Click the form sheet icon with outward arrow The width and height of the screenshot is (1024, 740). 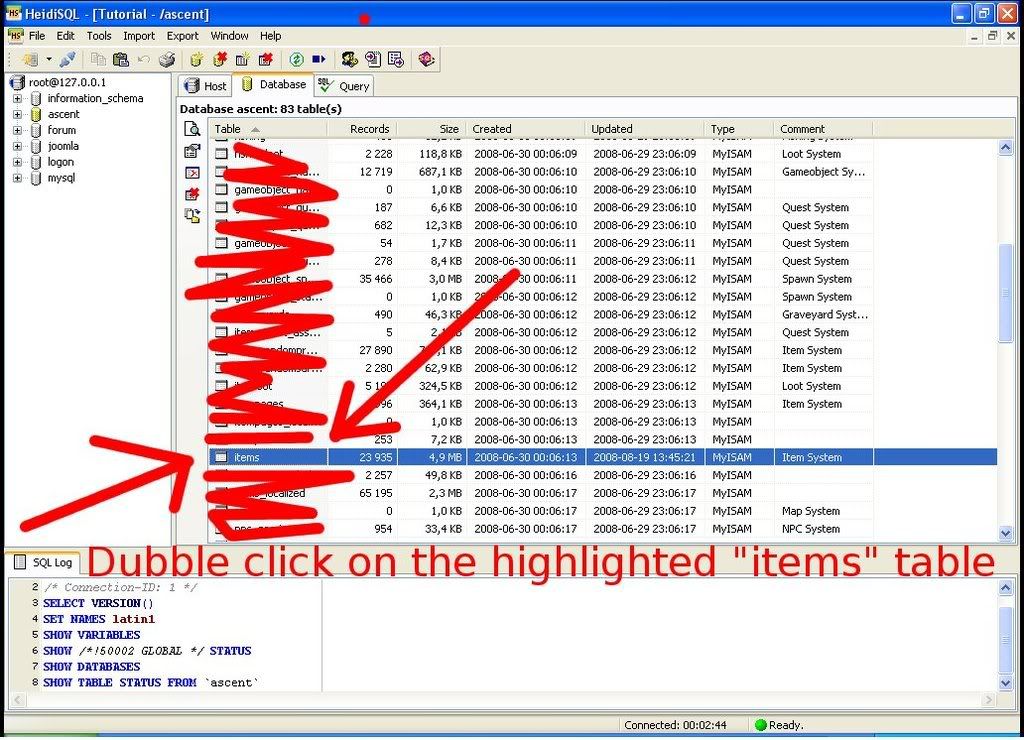click(x=396, y=60)
